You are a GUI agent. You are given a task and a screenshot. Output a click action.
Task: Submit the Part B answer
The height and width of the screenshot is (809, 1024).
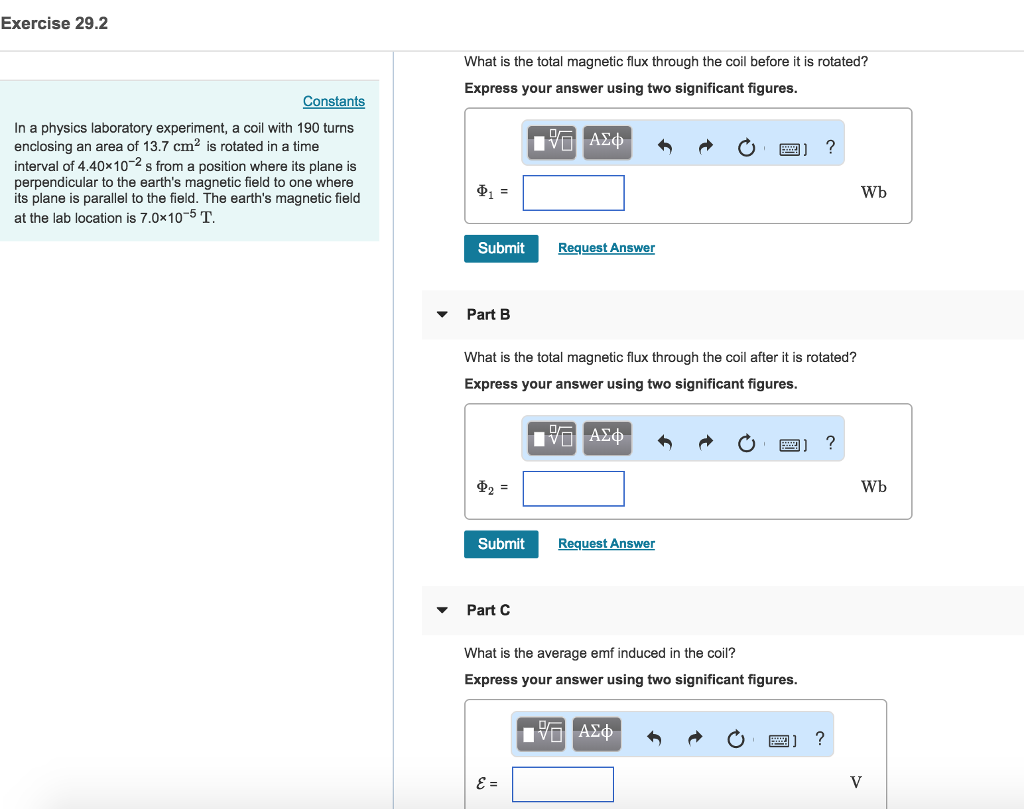pos(501,543)
